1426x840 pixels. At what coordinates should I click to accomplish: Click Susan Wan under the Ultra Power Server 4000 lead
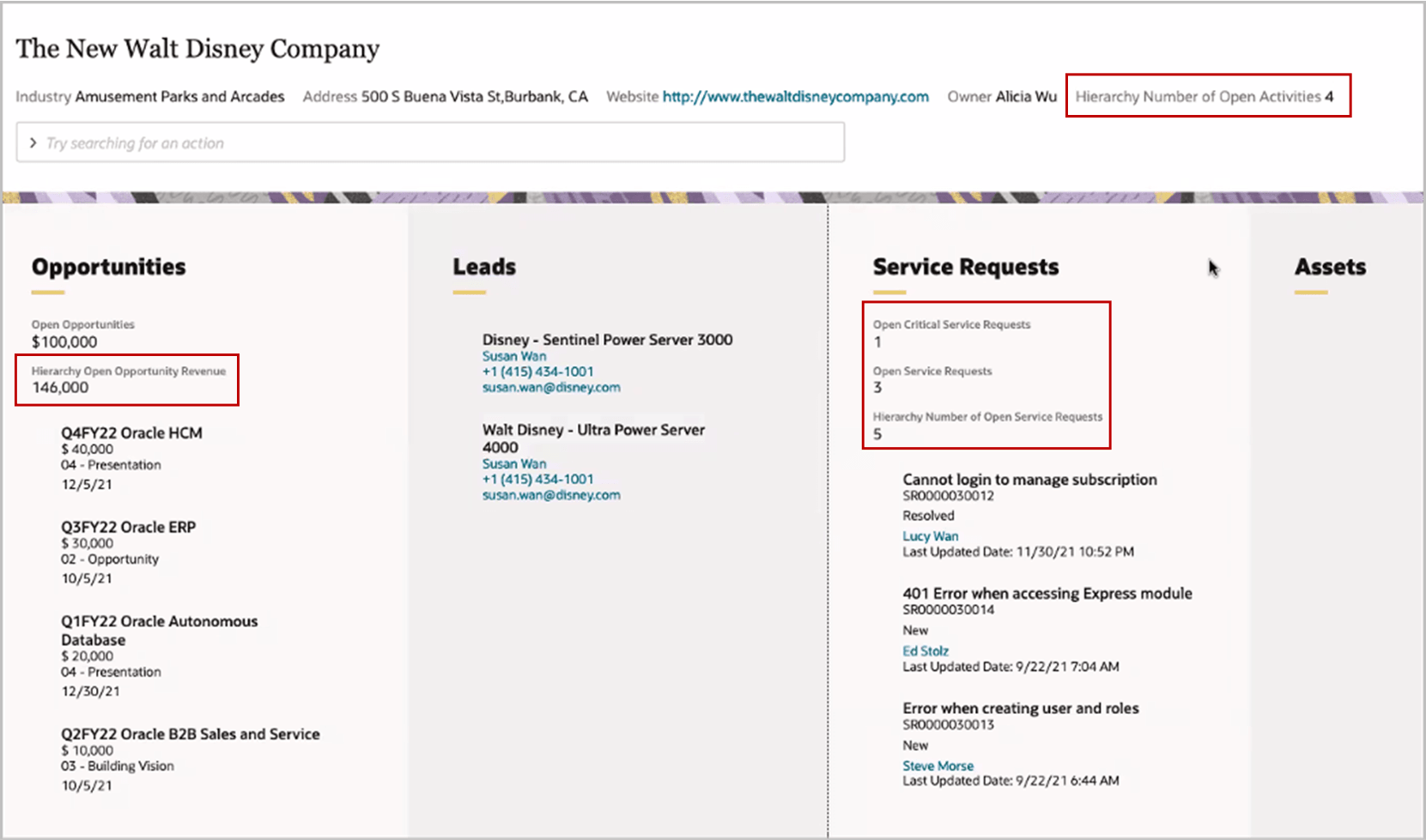click(514, 463)
